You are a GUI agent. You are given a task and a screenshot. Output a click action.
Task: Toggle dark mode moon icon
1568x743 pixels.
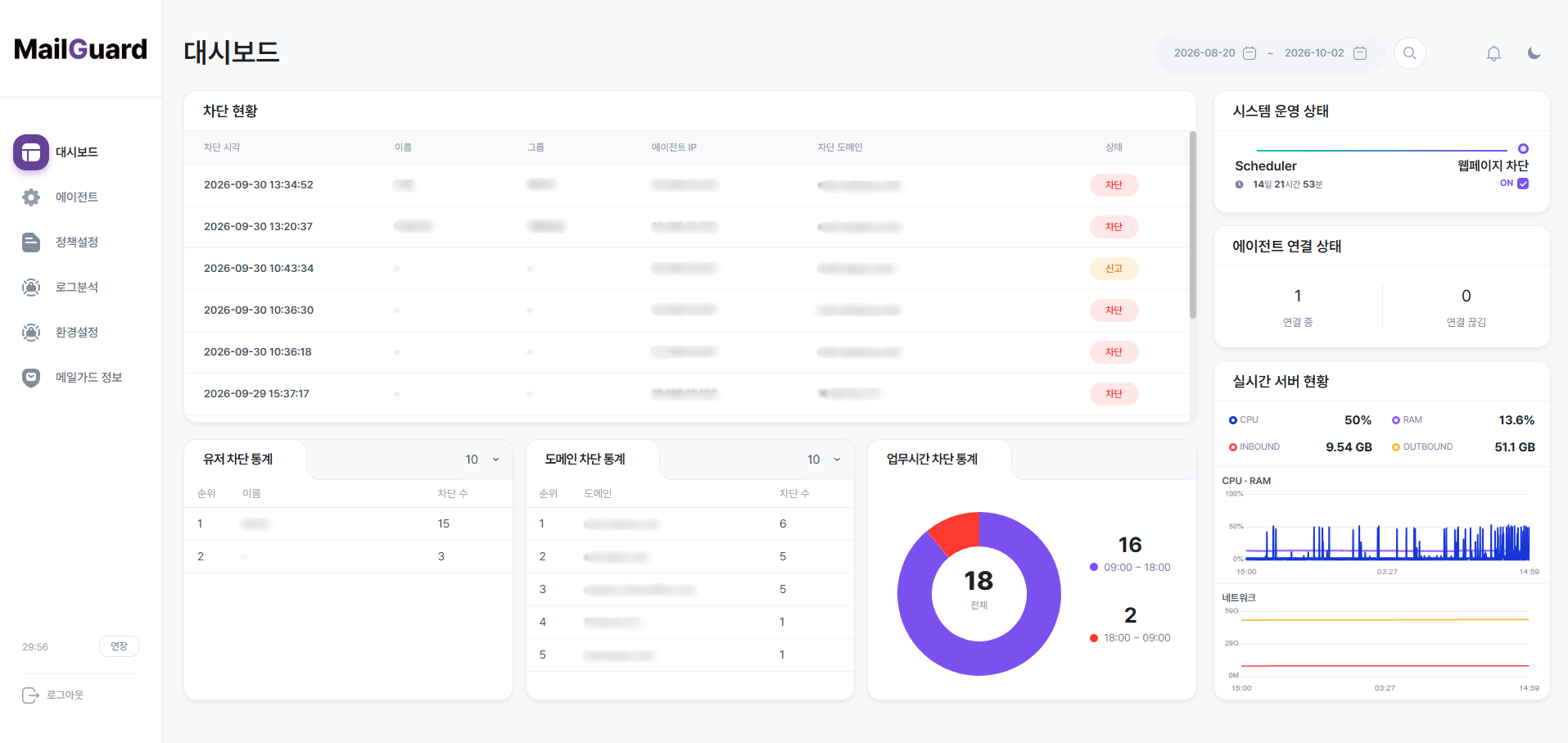coord(1534,53)
